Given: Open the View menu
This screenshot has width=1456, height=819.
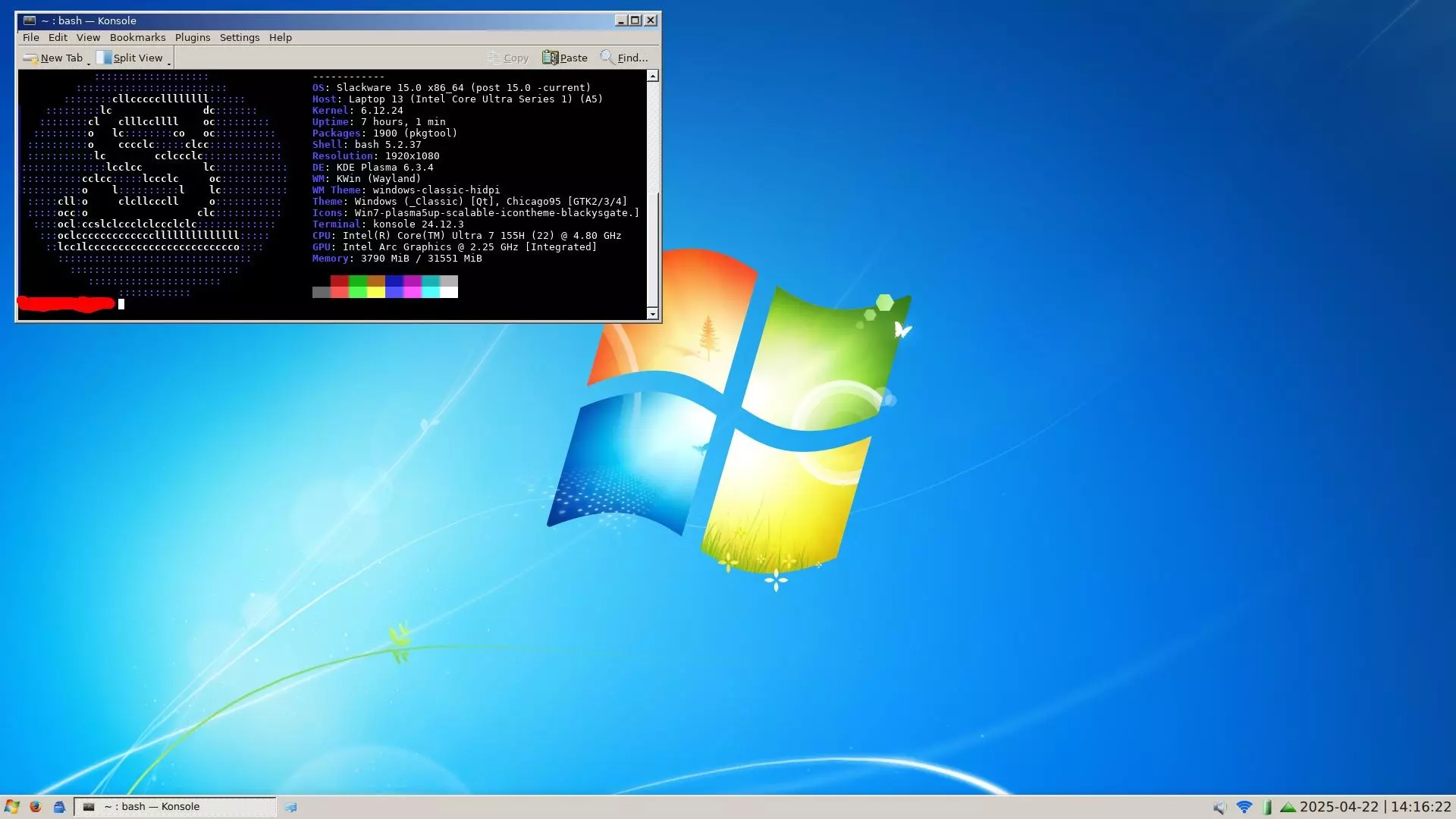Looking at the screenshot, I should click(88, 37).
